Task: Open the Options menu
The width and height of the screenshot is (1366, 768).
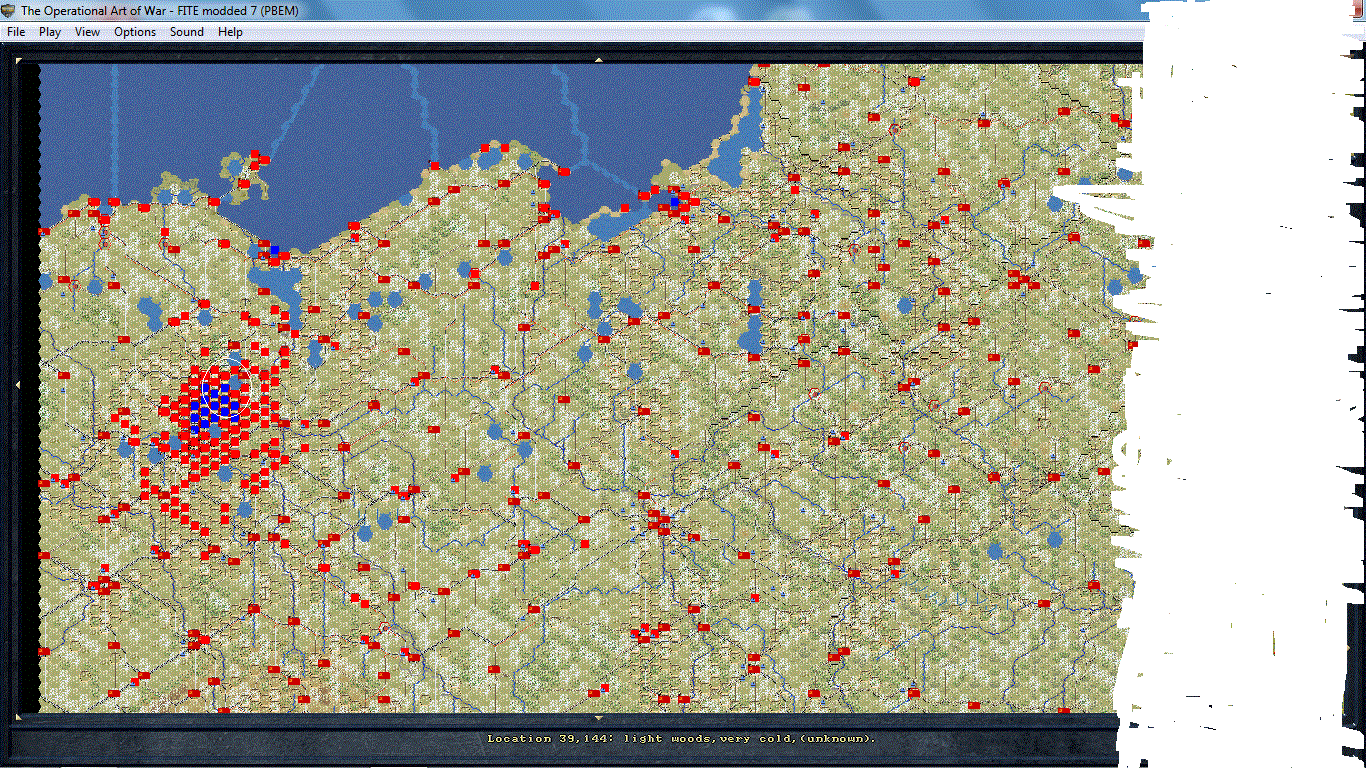Action: [135, 32]
